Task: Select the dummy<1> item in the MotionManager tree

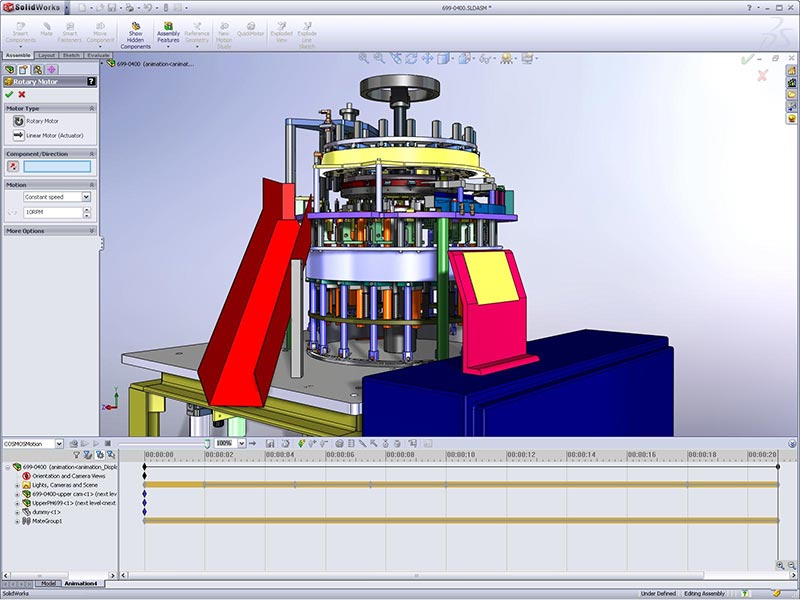Action: pos(48,511)
